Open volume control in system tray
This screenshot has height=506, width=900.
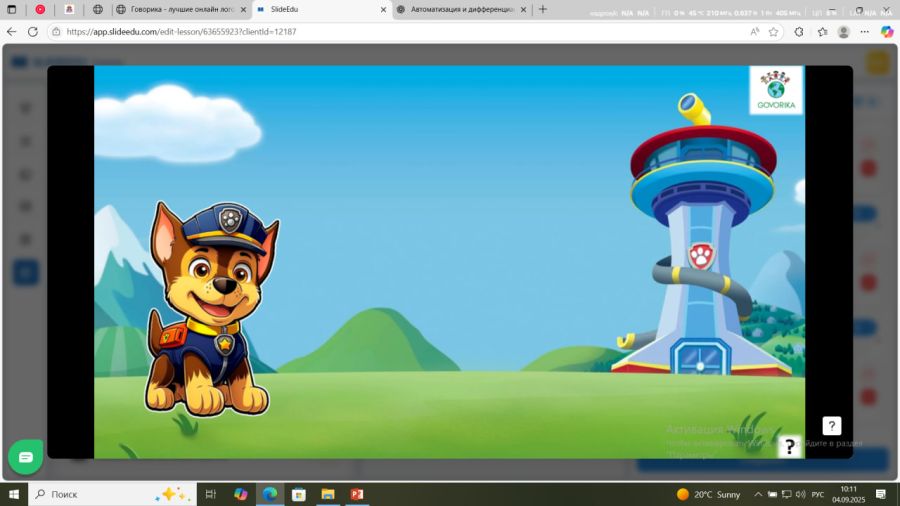(801, 494)
